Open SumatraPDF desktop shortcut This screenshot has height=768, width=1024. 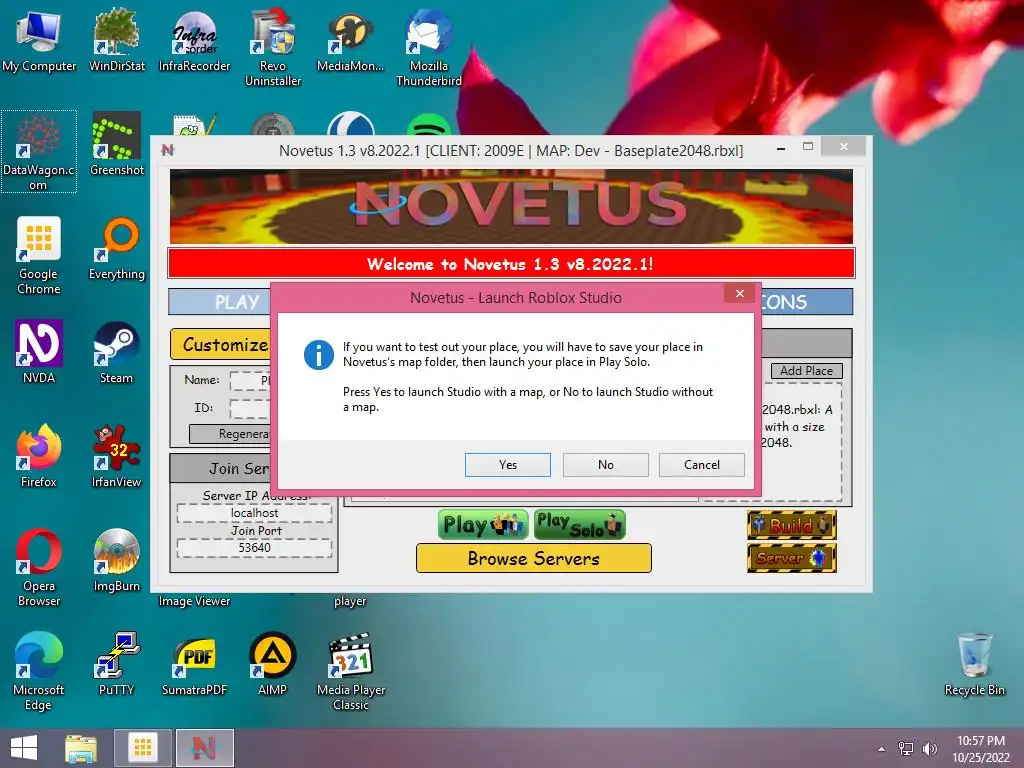point(195,665)
